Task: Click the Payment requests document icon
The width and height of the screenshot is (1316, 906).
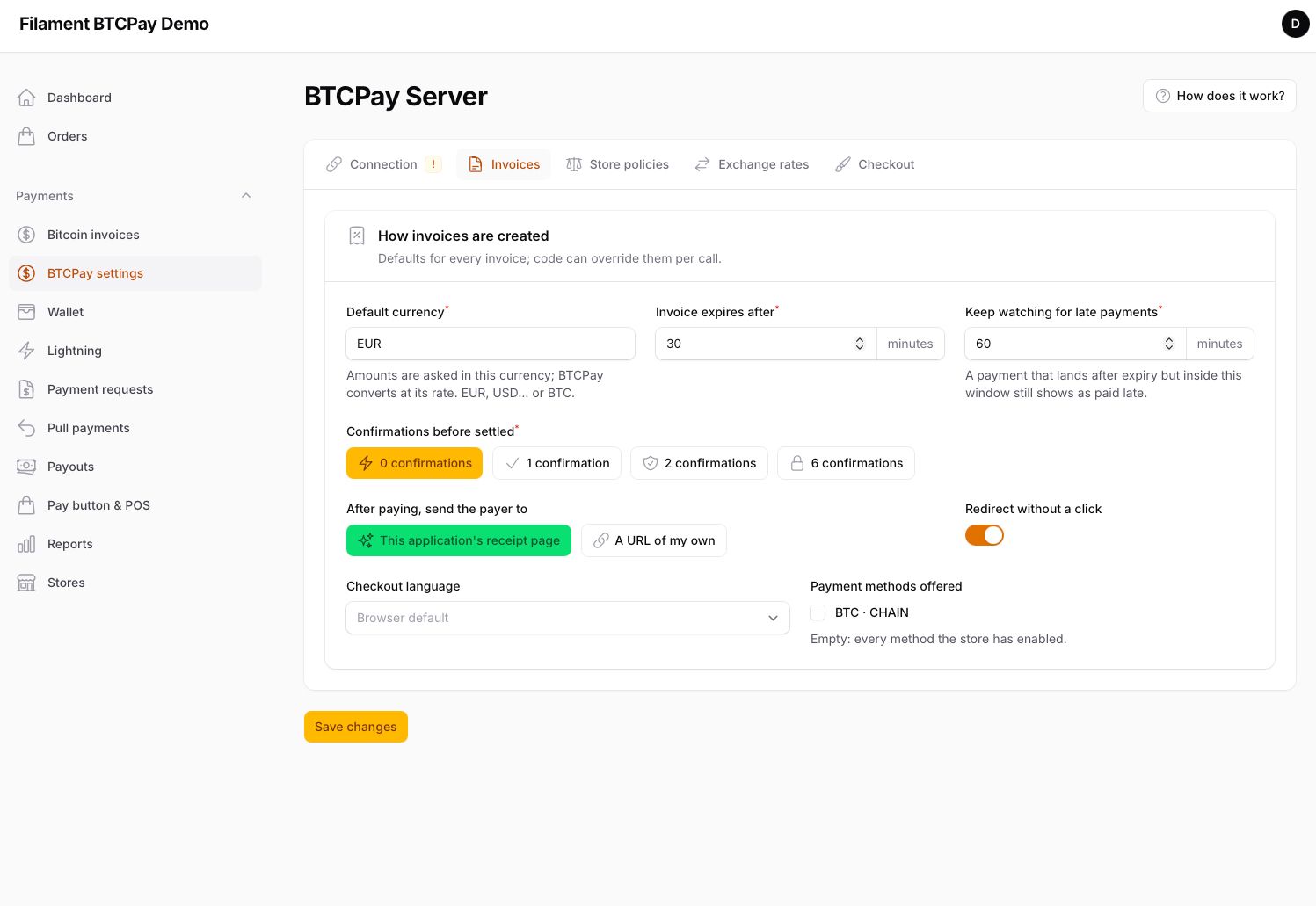Action: (26, 389)
